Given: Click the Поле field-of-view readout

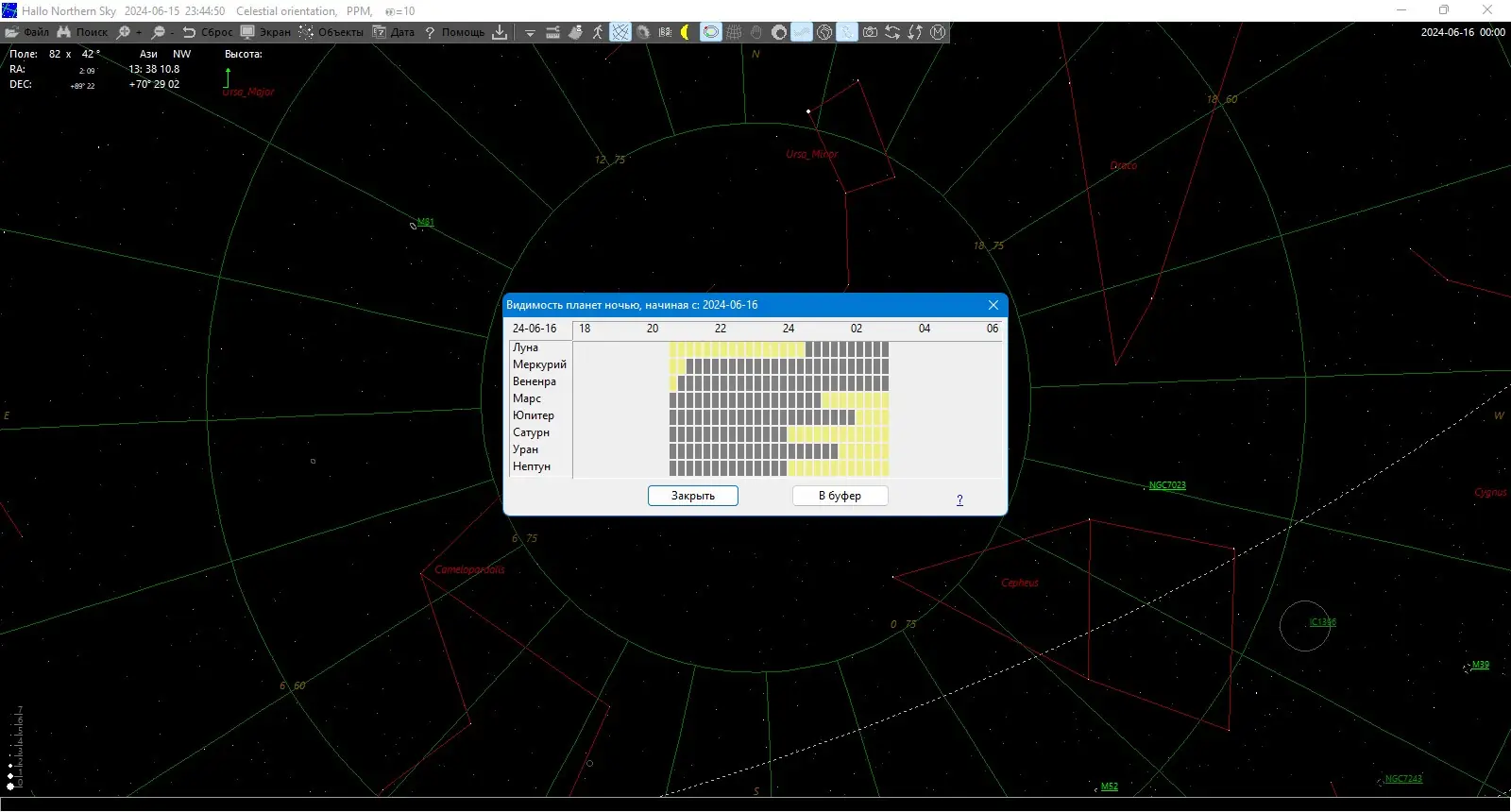Looking at the screenshot, I should point(55,54).
